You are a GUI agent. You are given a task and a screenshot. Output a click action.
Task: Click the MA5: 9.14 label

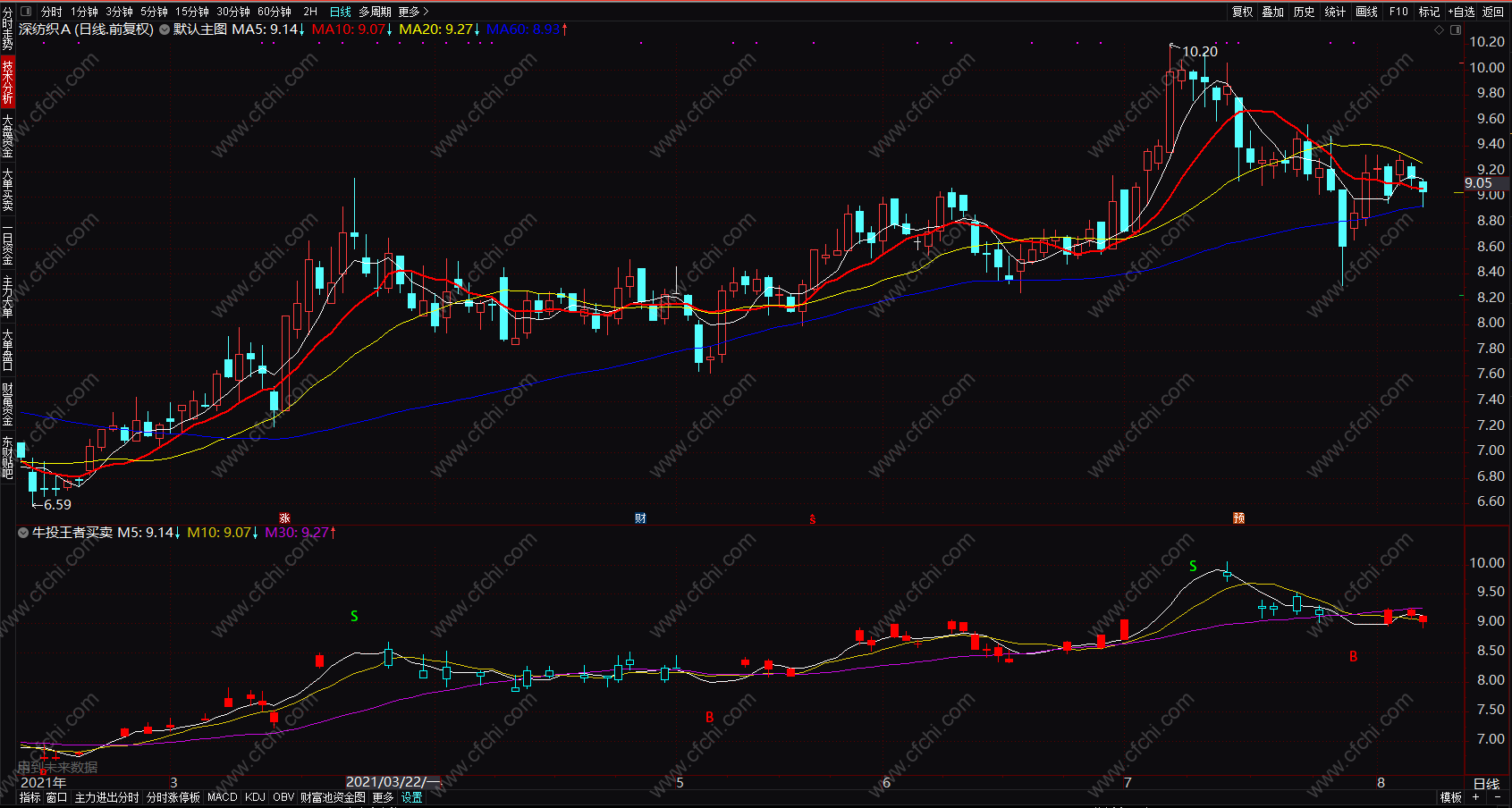[268, 29]
